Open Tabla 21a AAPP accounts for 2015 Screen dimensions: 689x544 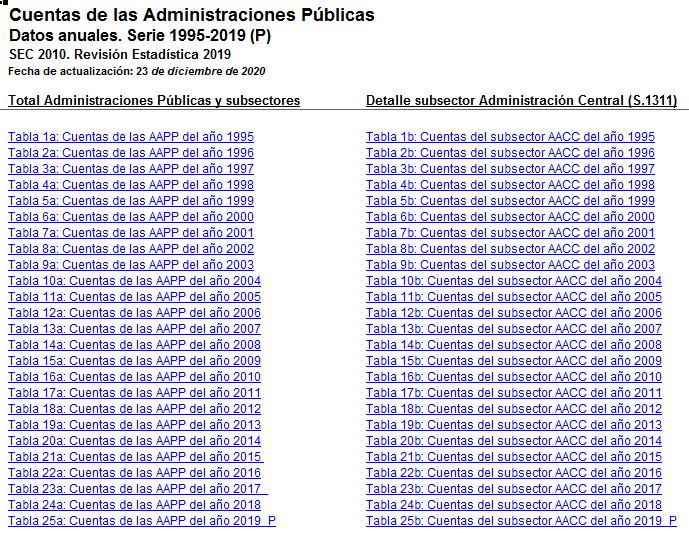[x=134, y=457]
